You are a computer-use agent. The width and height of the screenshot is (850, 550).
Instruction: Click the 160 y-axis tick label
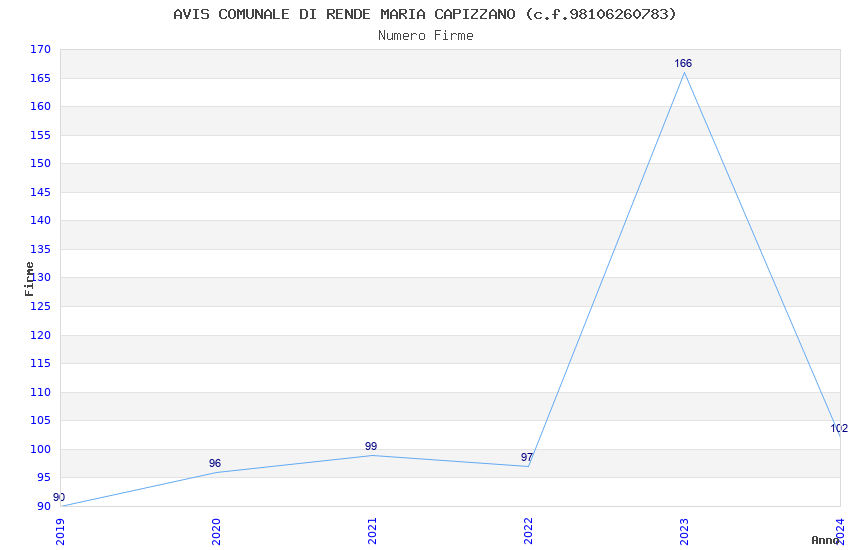41,107
